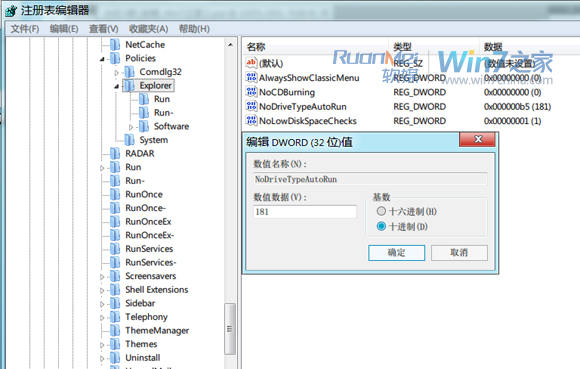Expand the Software node under Explorer
This screenshot has height=369, width=580.
click(x=131, y=127)
